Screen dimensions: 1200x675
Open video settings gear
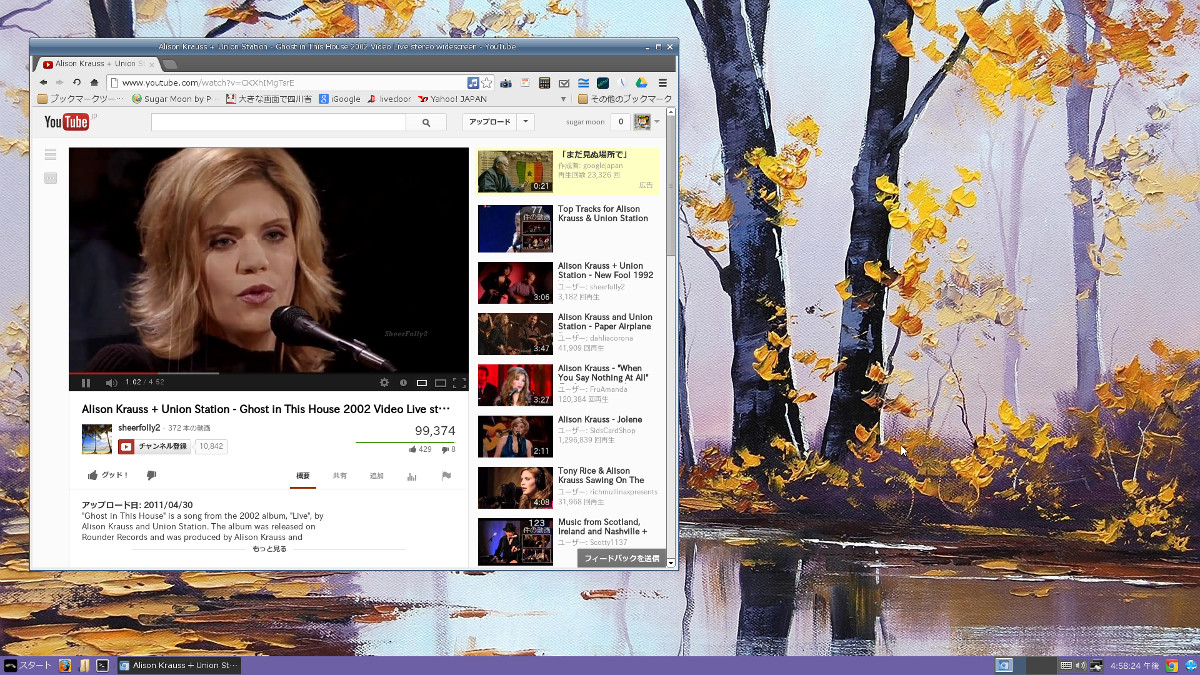click(384, 382)
